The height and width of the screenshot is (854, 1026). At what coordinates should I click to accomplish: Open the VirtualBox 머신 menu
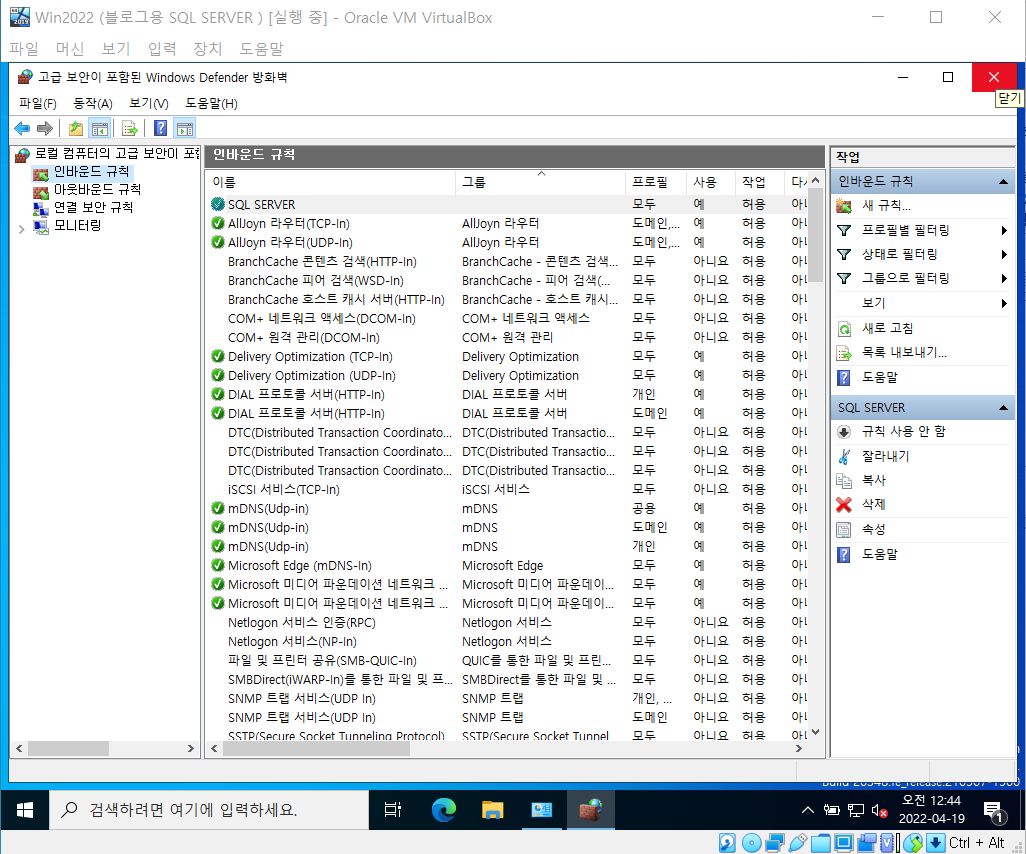click(69, 49)
